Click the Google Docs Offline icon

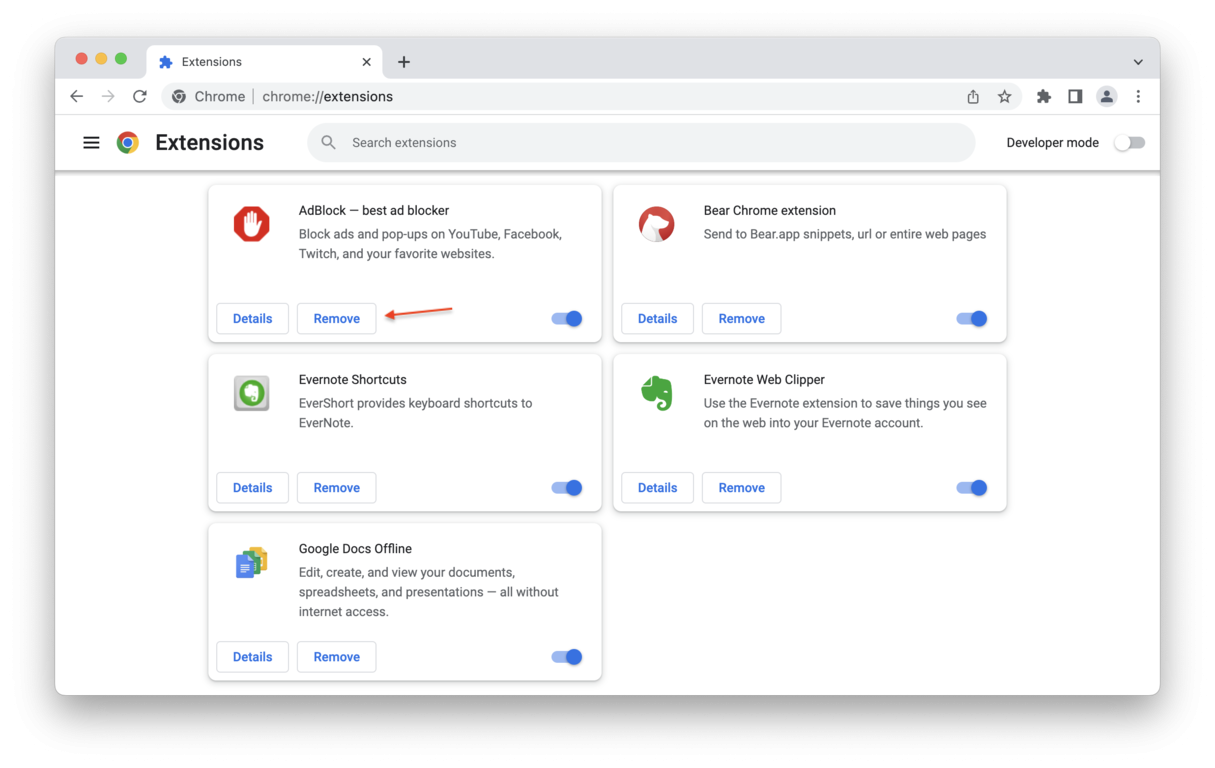click(x=251, y=563)
